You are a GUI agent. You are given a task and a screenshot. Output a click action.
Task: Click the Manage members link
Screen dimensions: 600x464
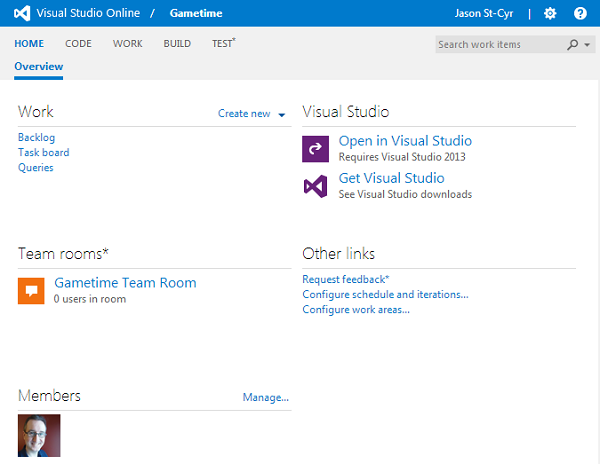[x=266, y=397]
